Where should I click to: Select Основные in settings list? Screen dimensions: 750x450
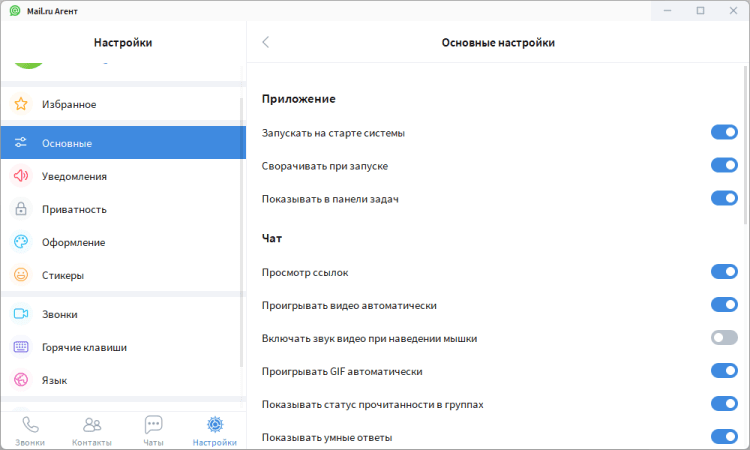122,143
